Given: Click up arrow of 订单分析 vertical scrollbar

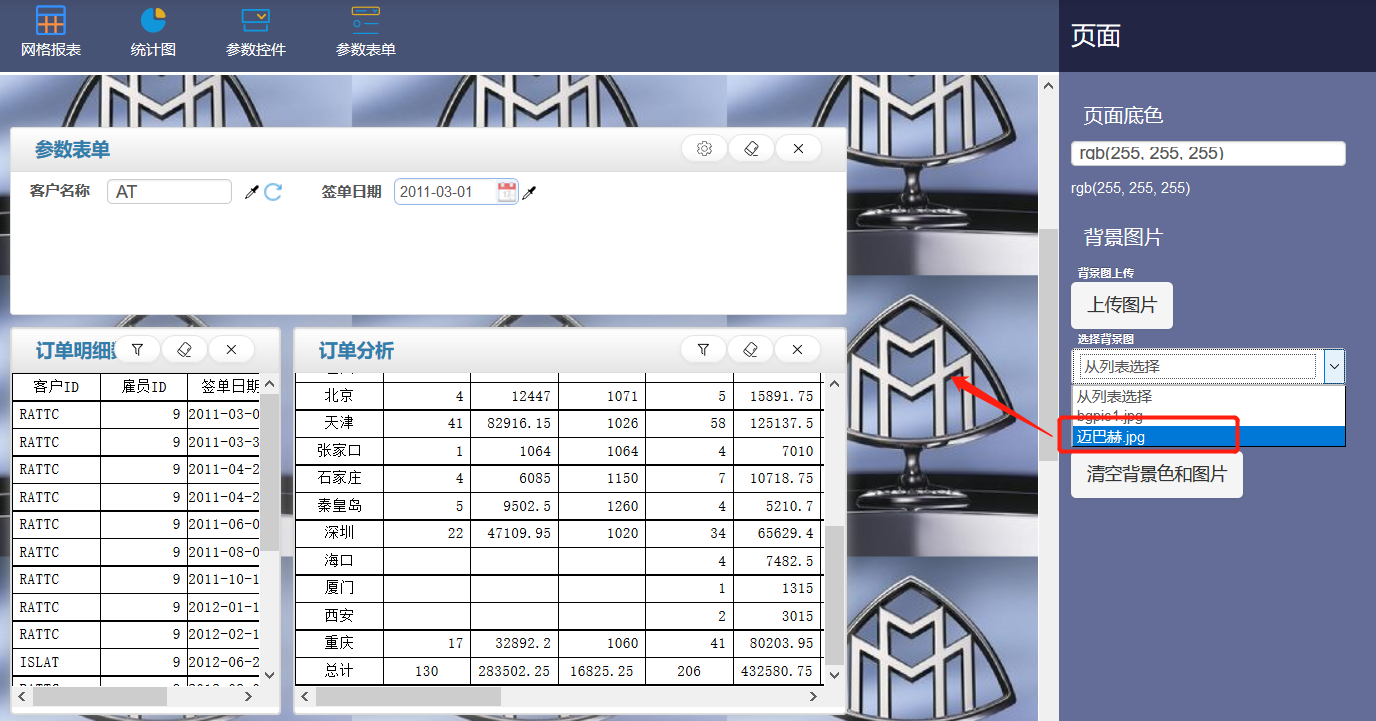Looking at the screenshot, I should point(833,383).
